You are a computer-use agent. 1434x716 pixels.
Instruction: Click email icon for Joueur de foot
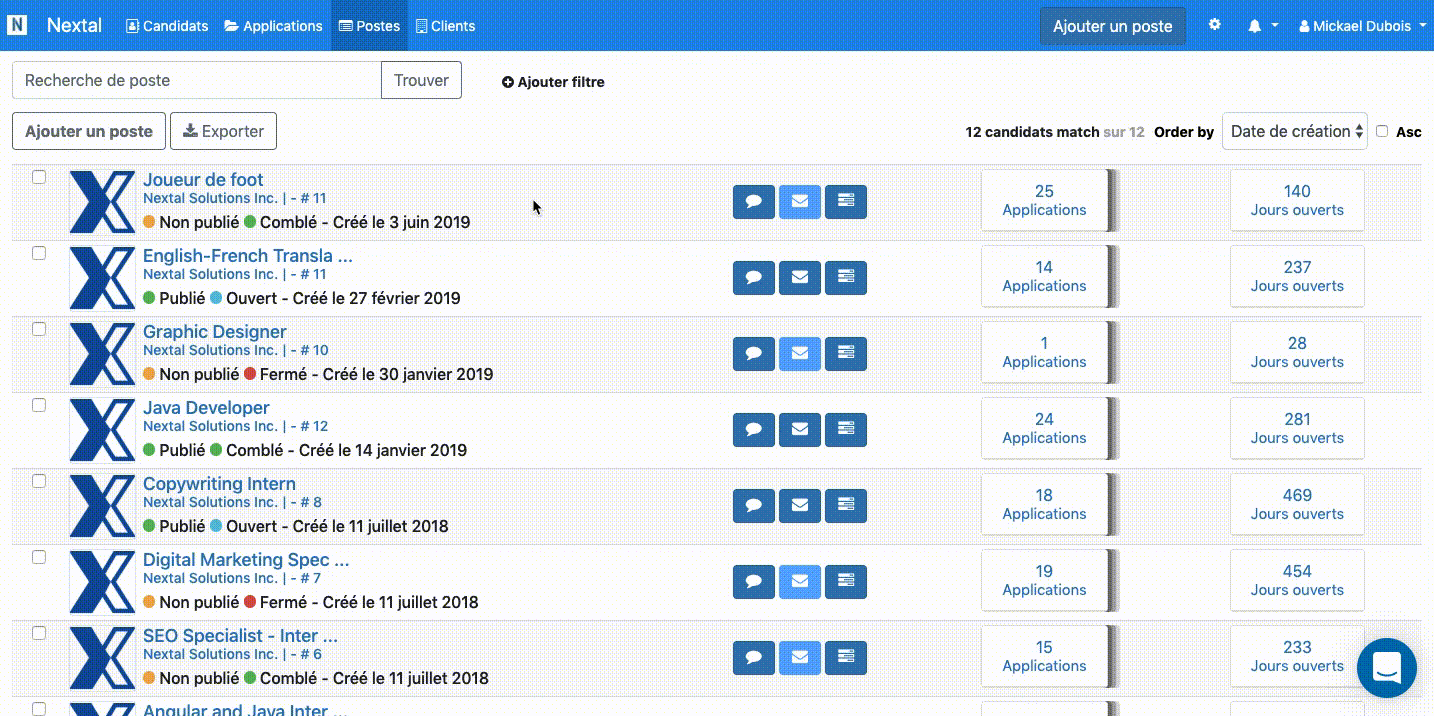(800, 202)
